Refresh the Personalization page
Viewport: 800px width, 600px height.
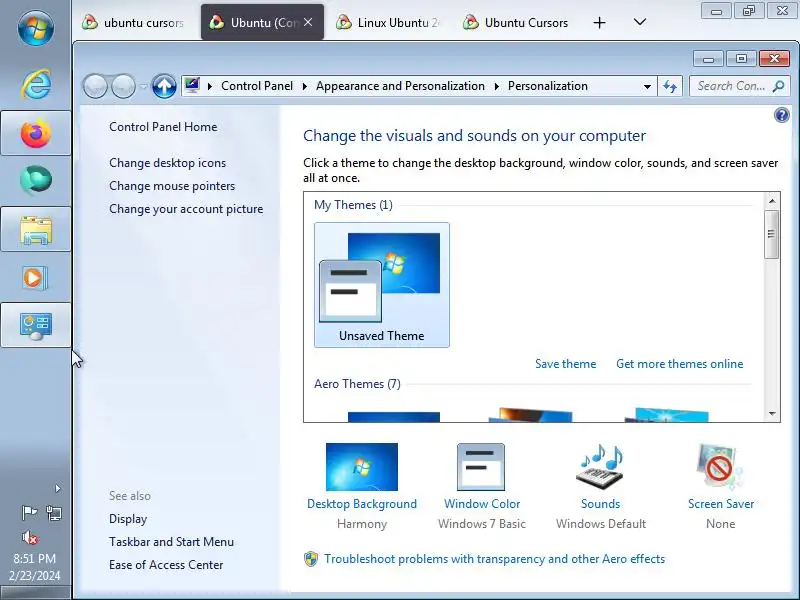point(670,86)
